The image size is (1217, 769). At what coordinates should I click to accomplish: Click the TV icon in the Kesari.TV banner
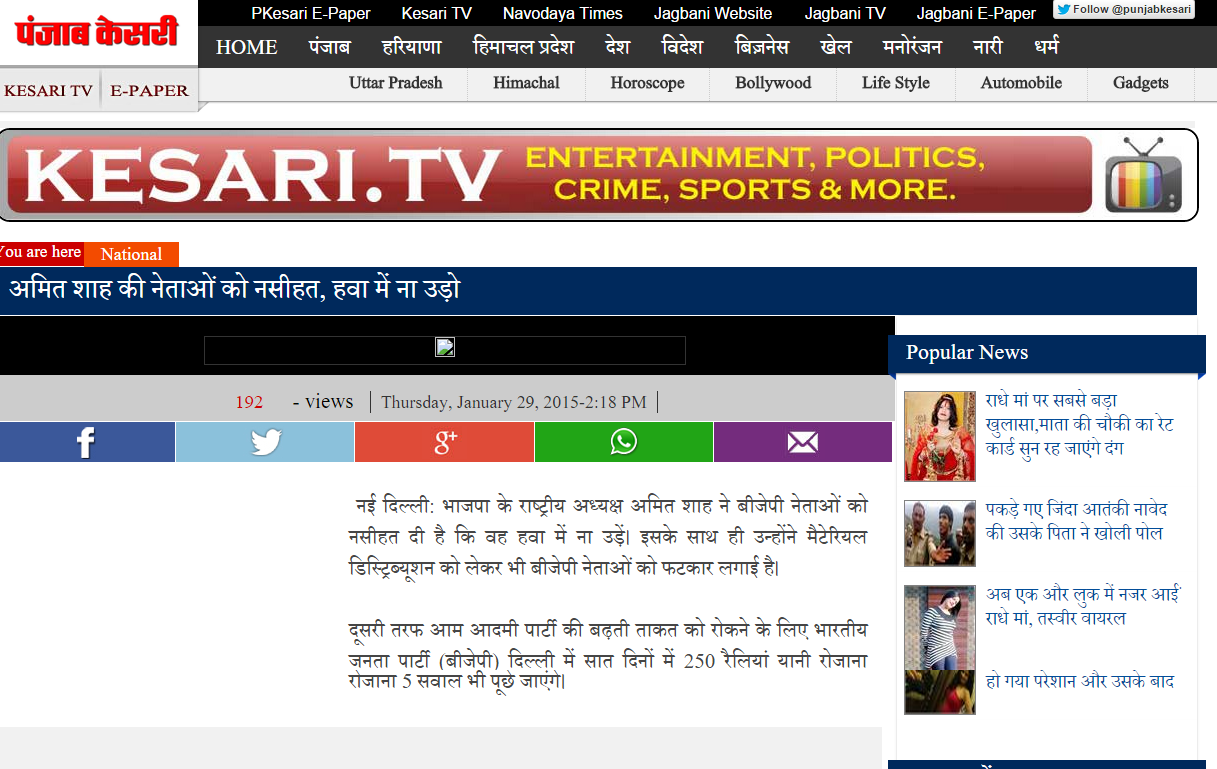[x=1144, y=176]
